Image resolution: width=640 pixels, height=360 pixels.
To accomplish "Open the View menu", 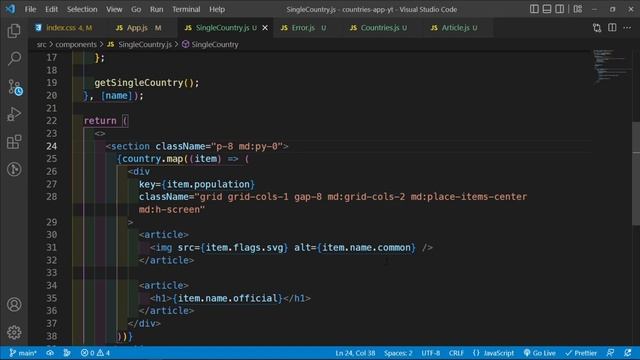I will [114, 9].
